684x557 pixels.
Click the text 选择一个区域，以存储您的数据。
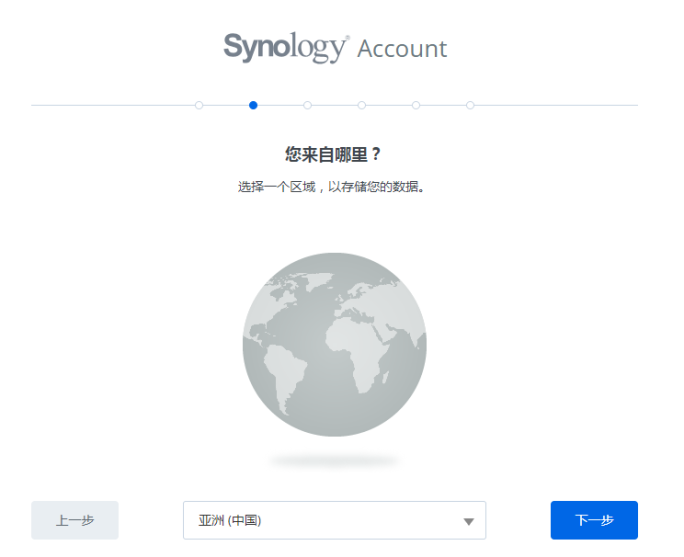(332, 187)
